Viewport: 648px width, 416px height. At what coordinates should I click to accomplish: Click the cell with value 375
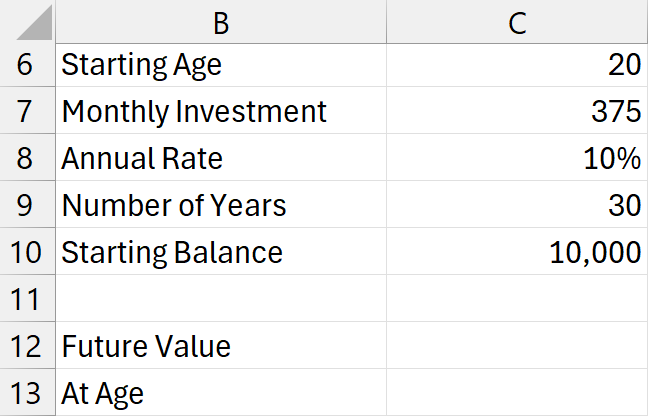[x=517, y=111]
